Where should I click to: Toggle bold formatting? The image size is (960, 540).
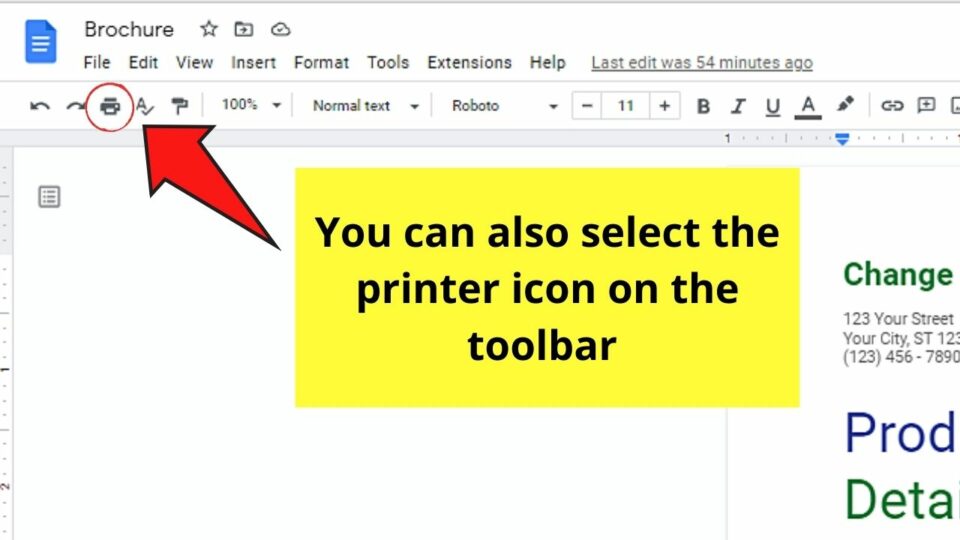coord(703,106)
